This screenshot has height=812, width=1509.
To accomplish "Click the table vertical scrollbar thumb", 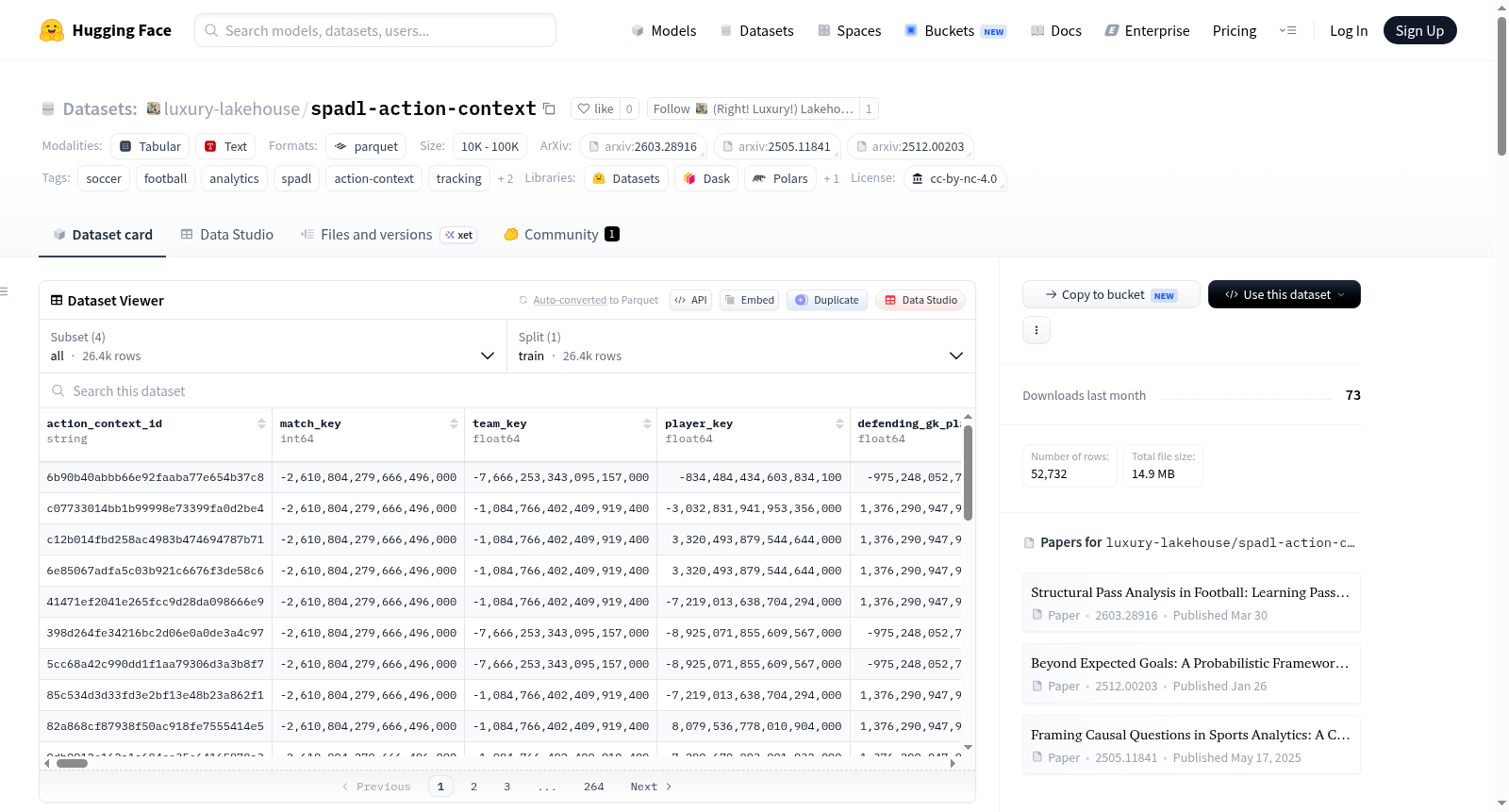I will [x=968, y=472].
